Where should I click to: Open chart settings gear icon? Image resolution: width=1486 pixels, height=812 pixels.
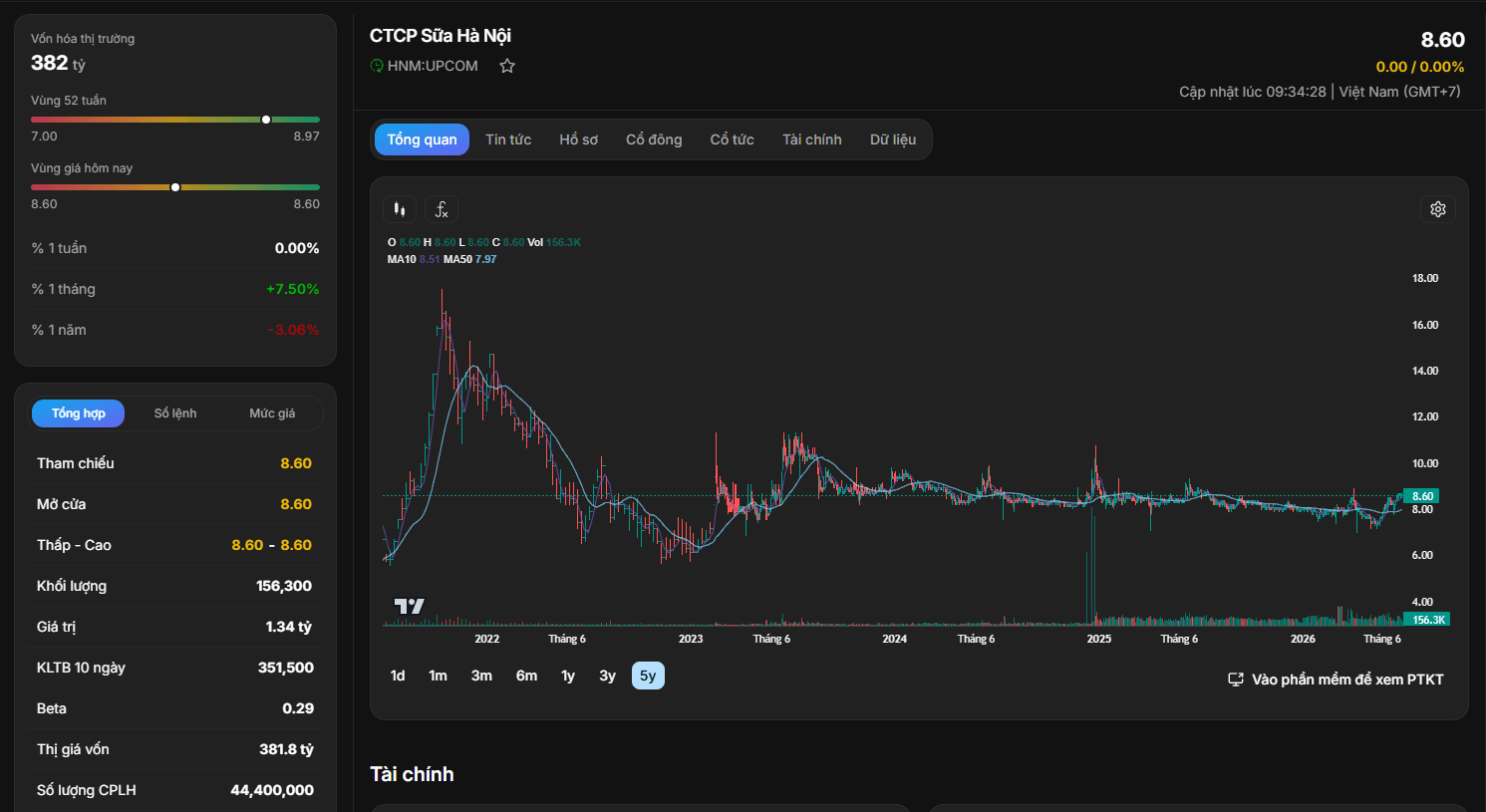point(1438,209)
